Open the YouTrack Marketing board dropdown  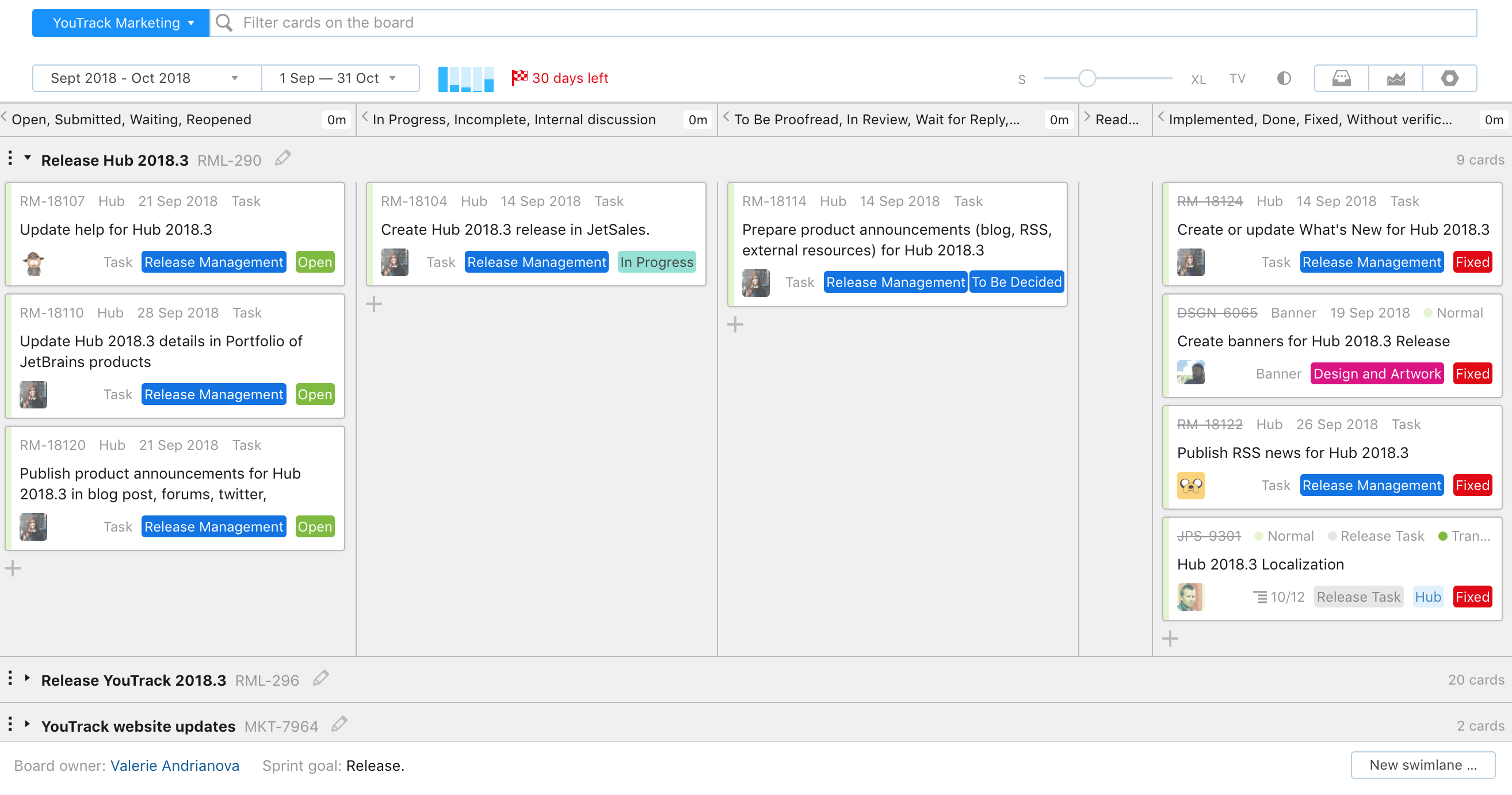click(x=120, y=23)
